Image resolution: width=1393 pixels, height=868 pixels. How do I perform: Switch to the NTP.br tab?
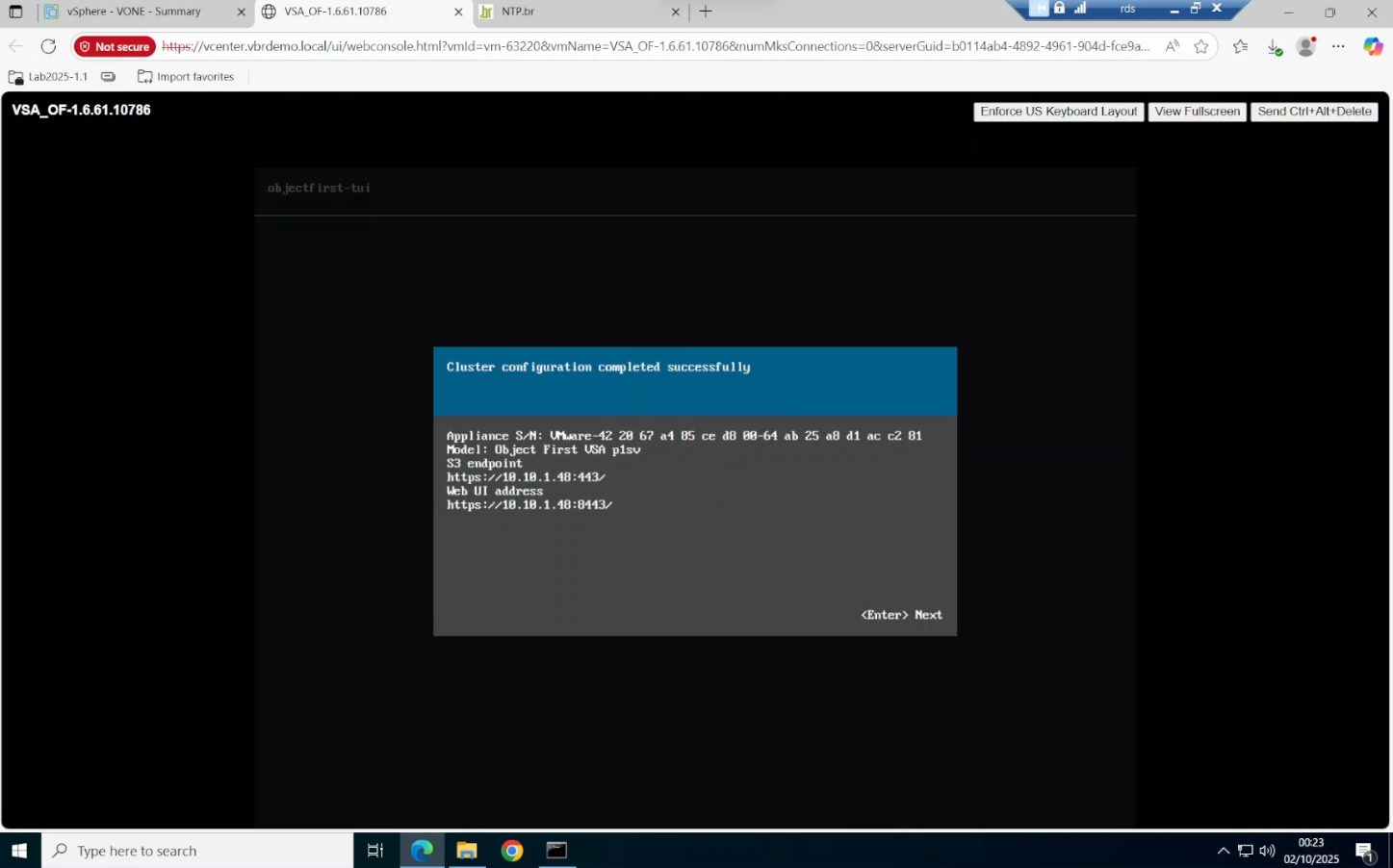point(578,12)
